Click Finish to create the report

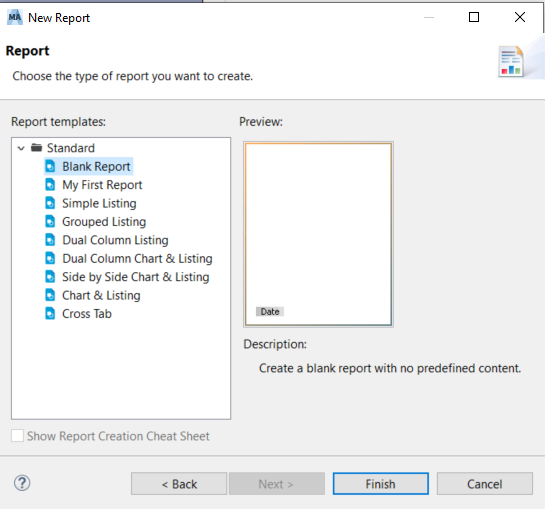coord(381,484)
